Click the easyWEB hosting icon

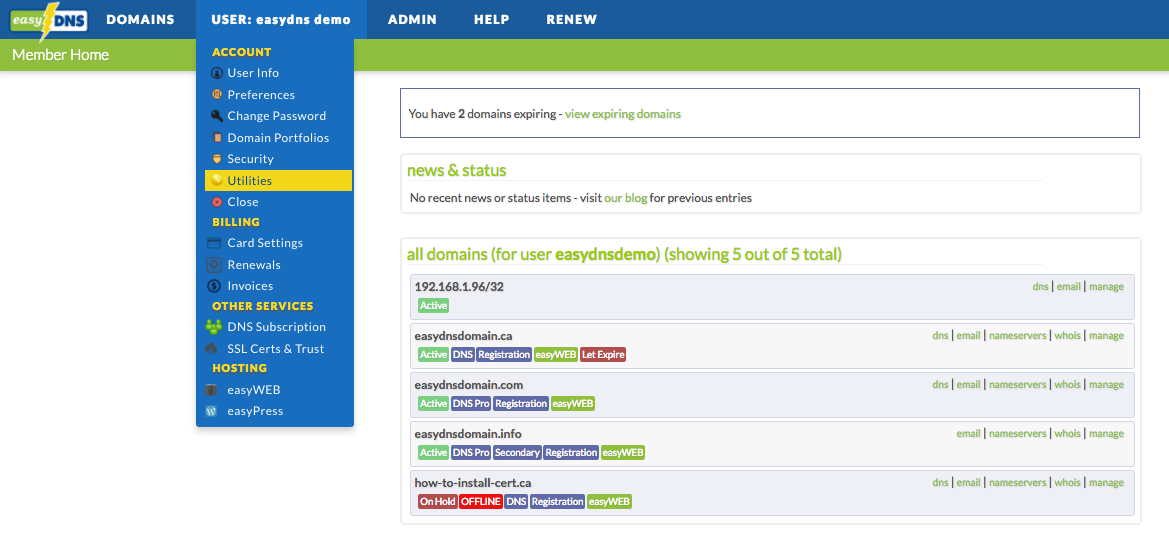(212, 389)
